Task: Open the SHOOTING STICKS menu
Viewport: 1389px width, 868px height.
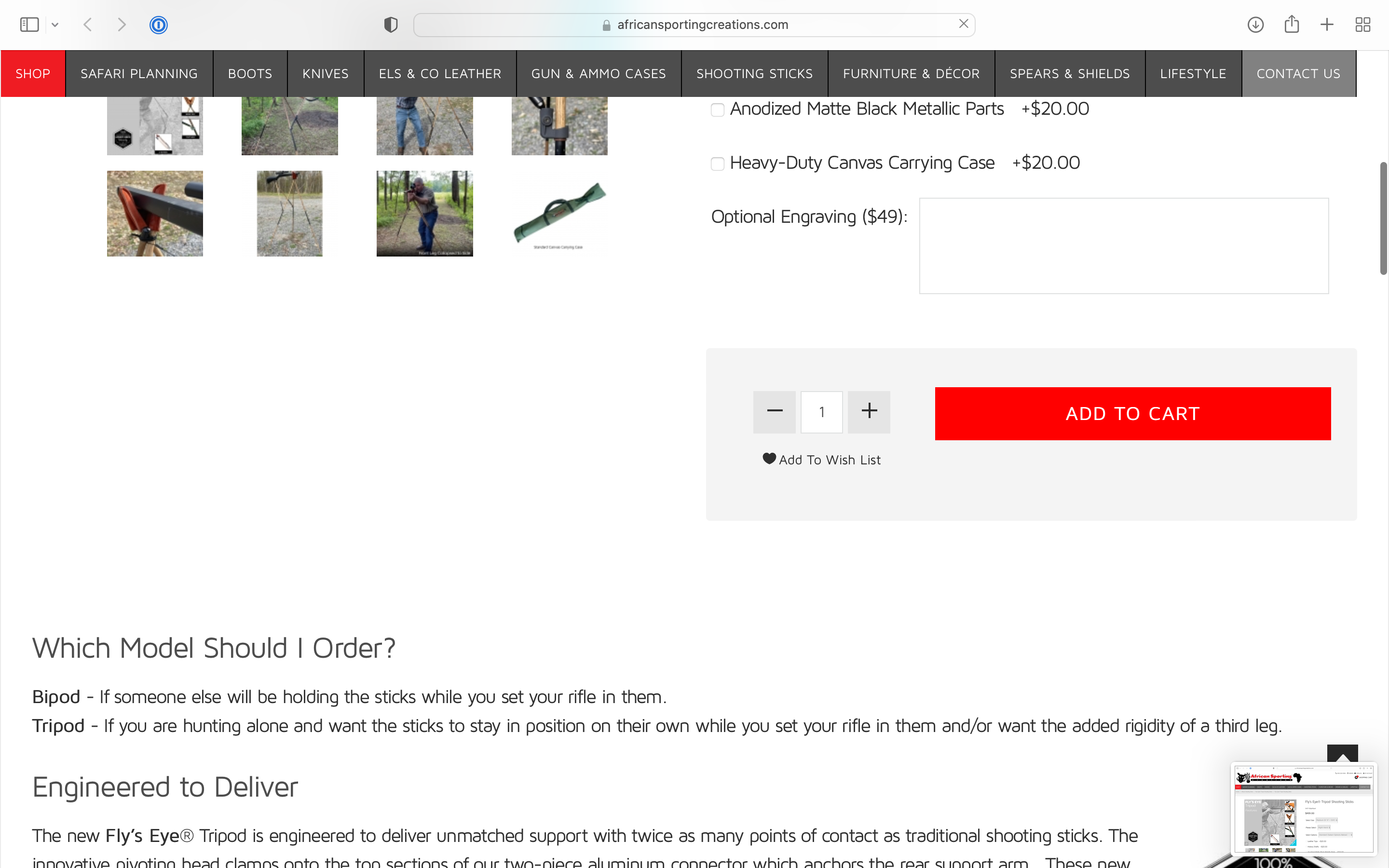Action: pyautogui.click(x=754, y=73)
